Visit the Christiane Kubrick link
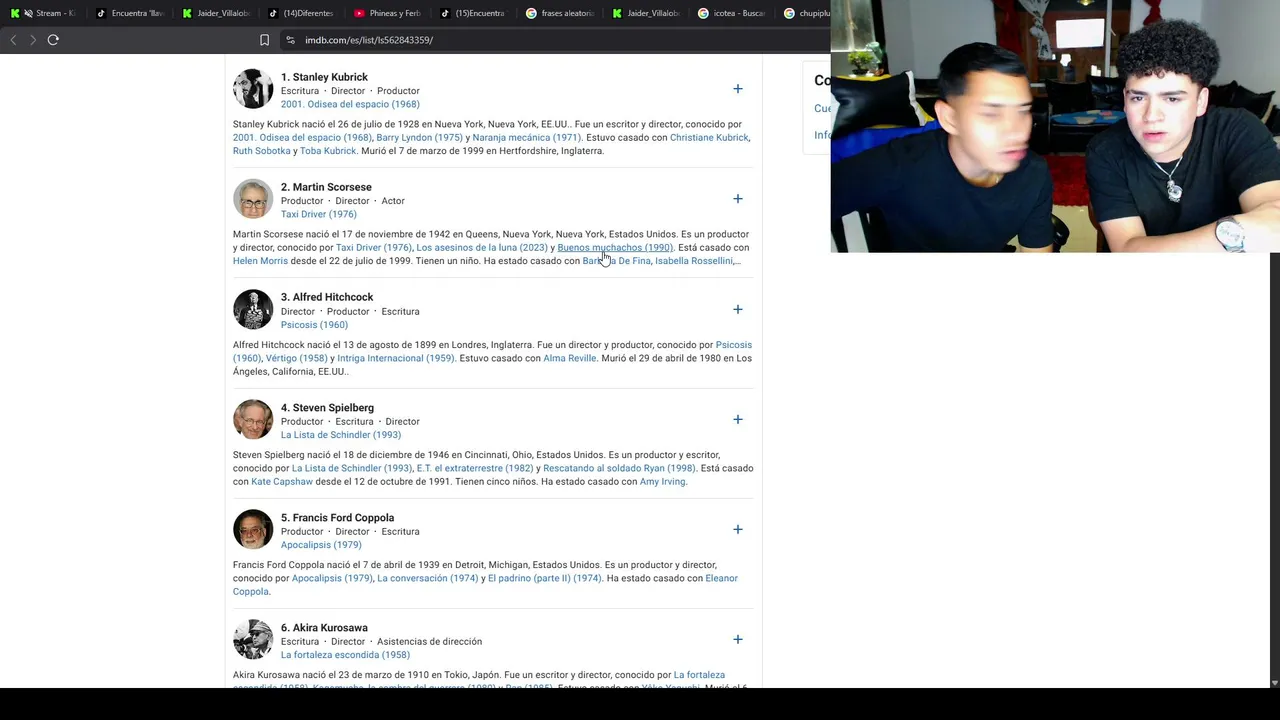The width and height of the screenshot is (1280, 720). point(709,138)
